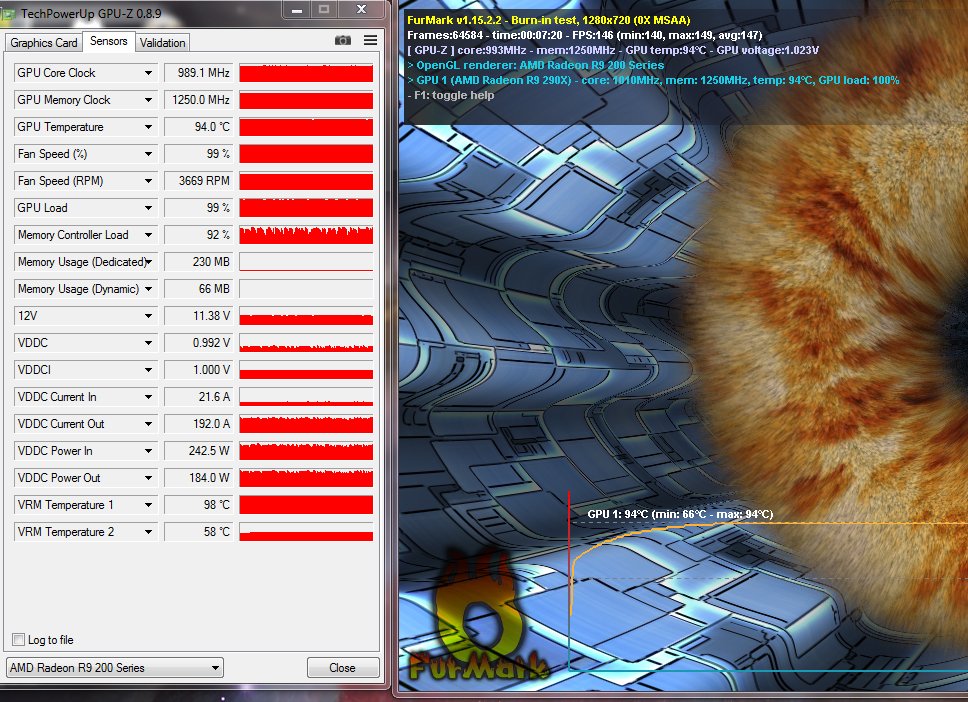Click the 58 °C VRM temperature value
The width and height of the screenshot is (968, 702).
click(x=199, y=532)
